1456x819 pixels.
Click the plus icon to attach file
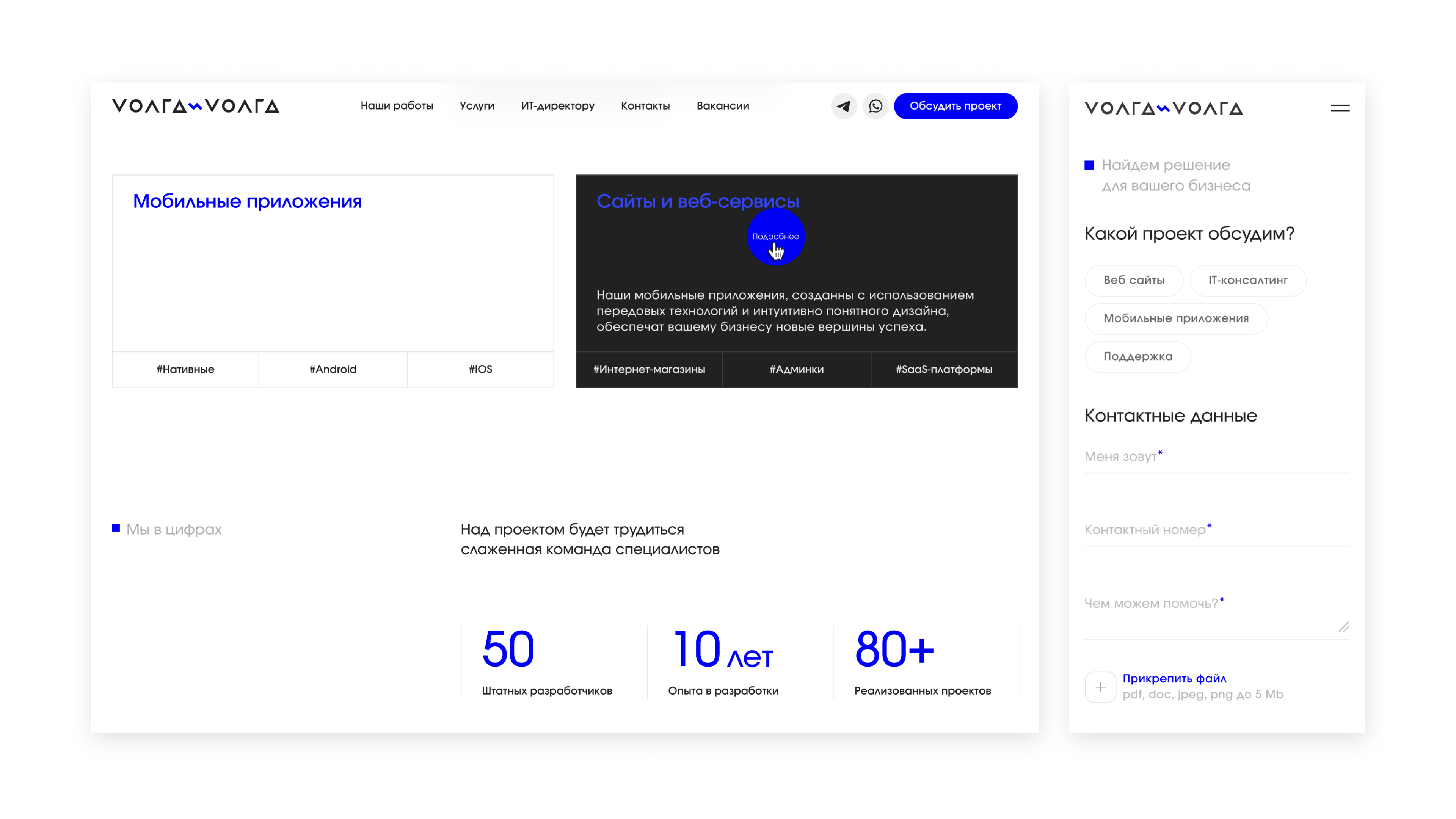coord(1100,687)
